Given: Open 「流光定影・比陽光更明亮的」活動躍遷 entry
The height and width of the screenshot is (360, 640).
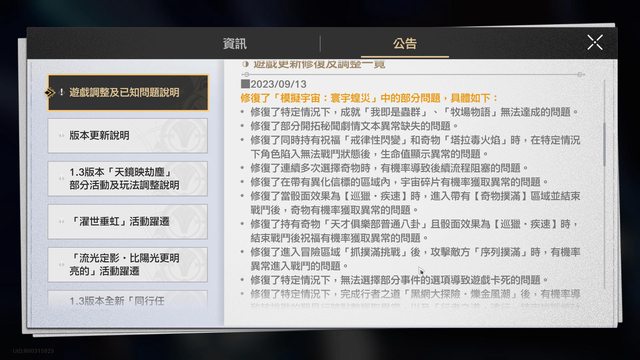Looking at the screenshot, I should (x=128, y=264).
